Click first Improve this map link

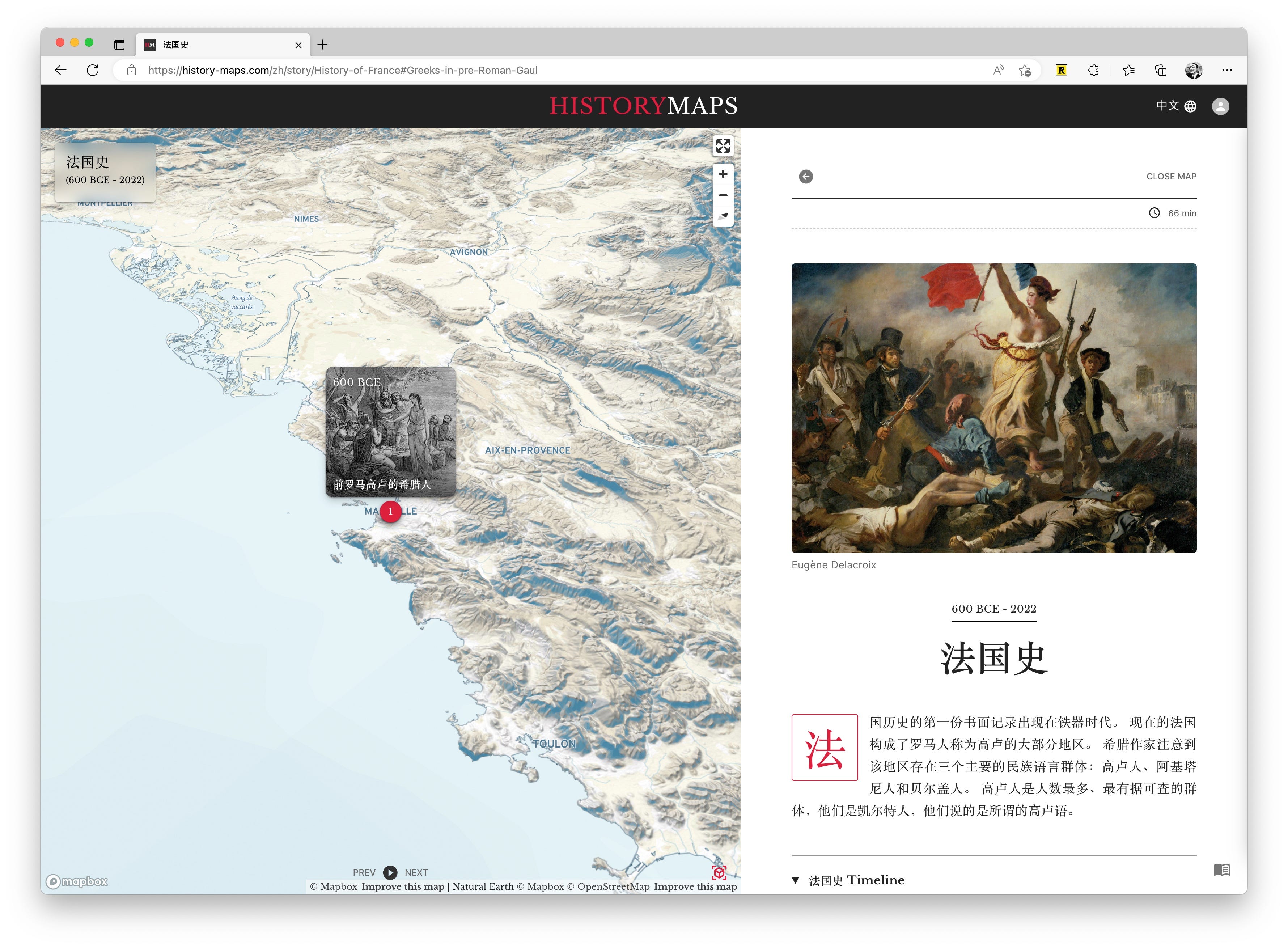click(x=403, y=886)
